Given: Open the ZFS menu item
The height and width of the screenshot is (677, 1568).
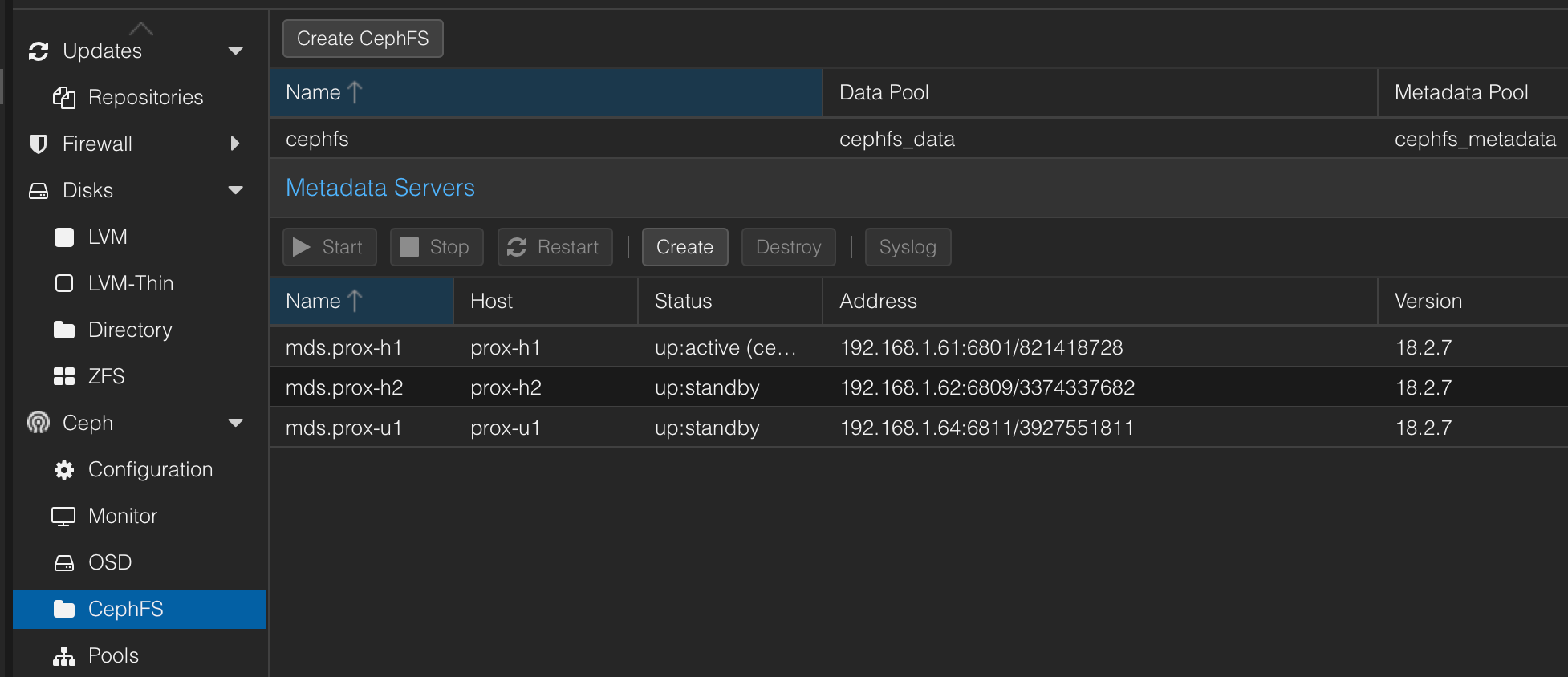Looking at the screenshot, I should (140, 376).
